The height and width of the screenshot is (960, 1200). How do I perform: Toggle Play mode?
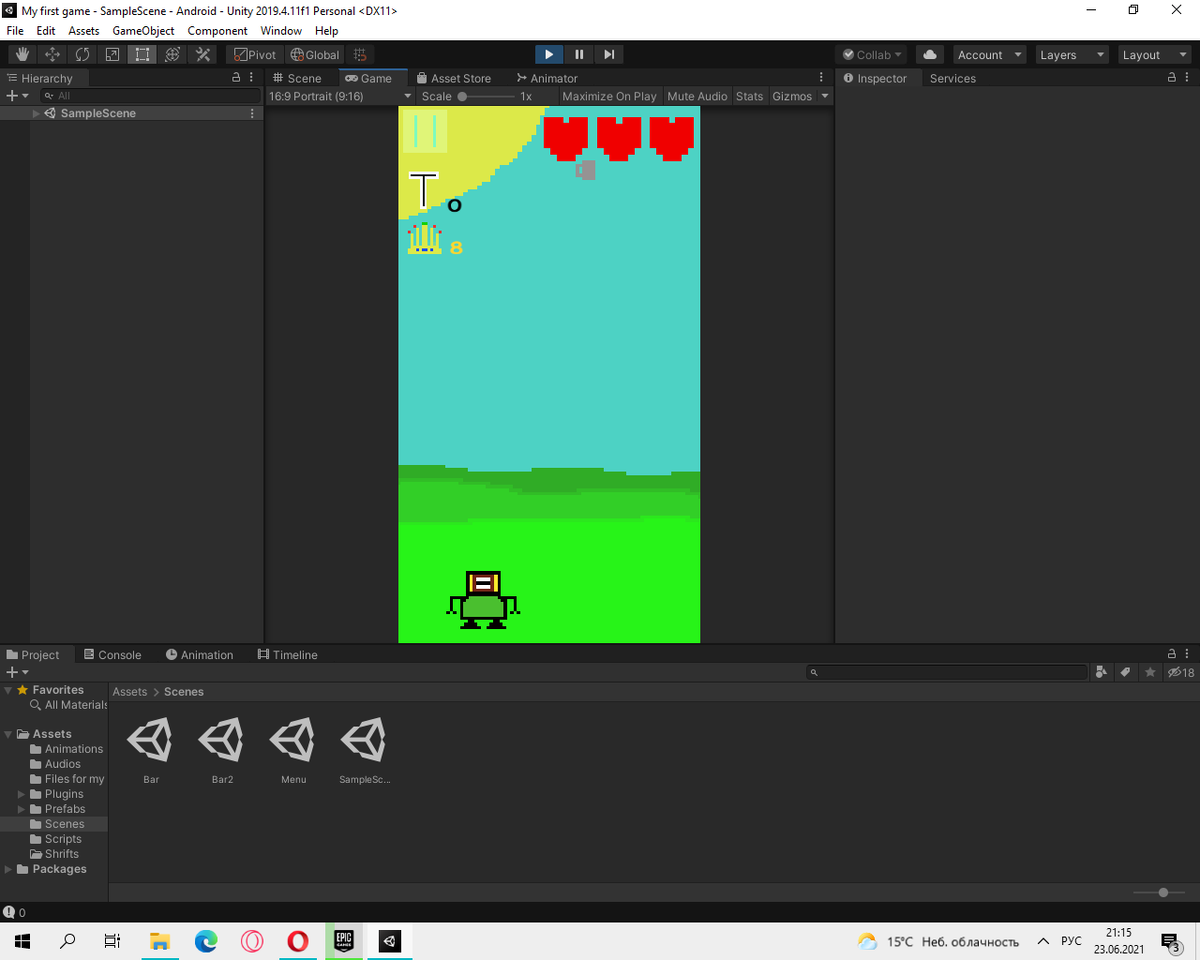549,55
